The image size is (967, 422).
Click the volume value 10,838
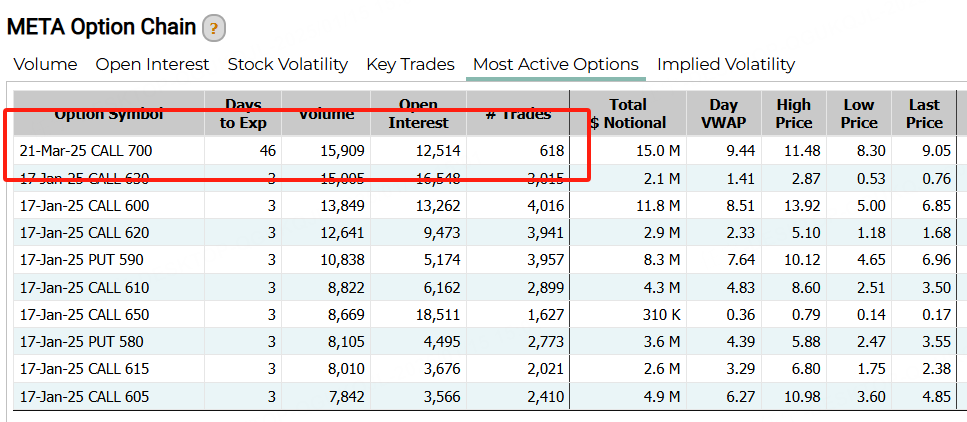coord(342,260)
